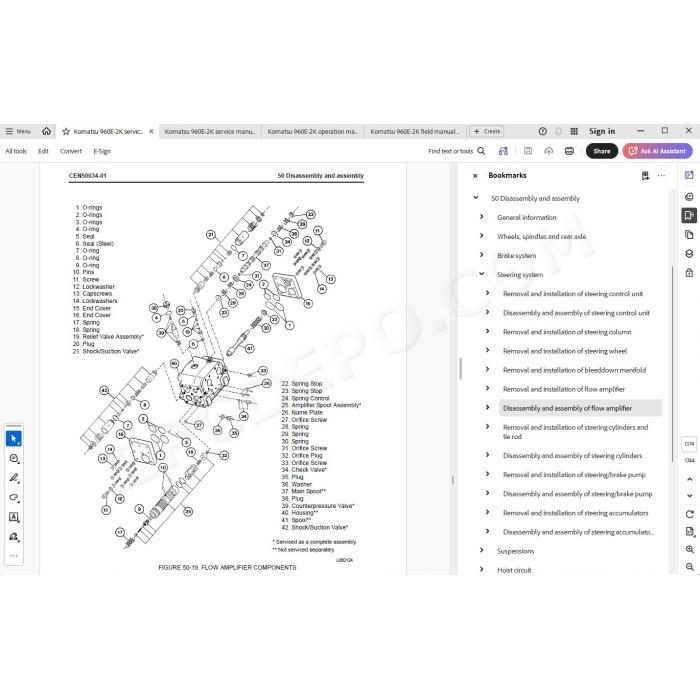This screenshot has width=700, height=700.
Task: Open the notifications bell icon
Action: coord(558,131)
